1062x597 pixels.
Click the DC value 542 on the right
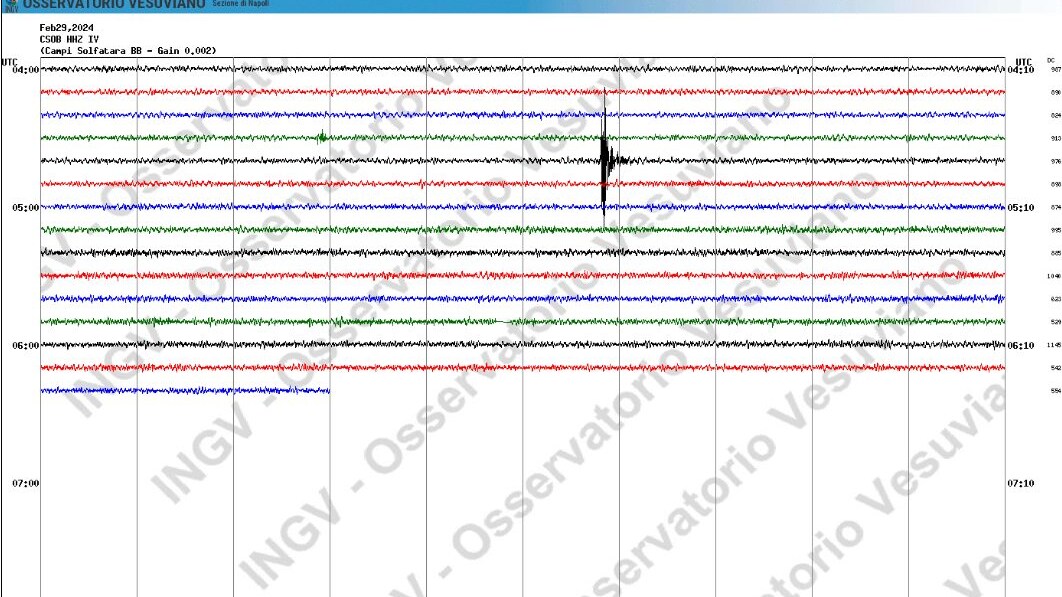pos(1055,368)
